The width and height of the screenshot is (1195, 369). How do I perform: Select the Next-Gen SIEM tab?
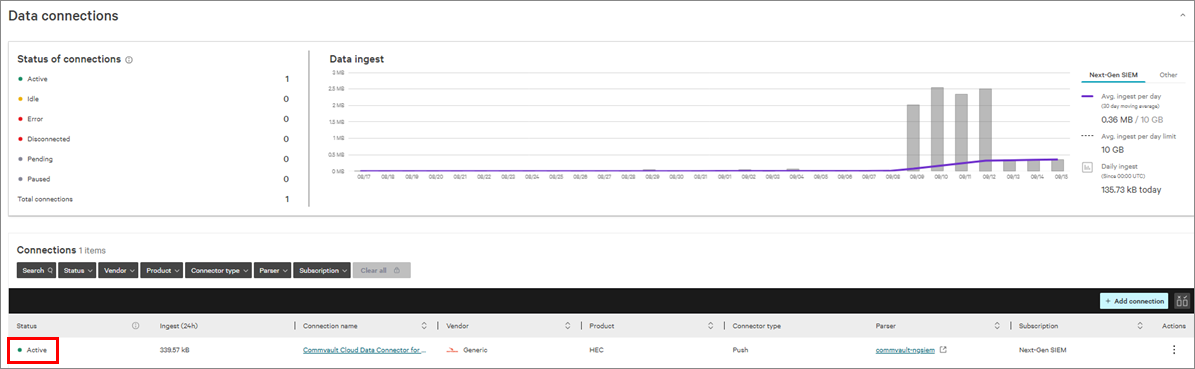[1112, 75]
